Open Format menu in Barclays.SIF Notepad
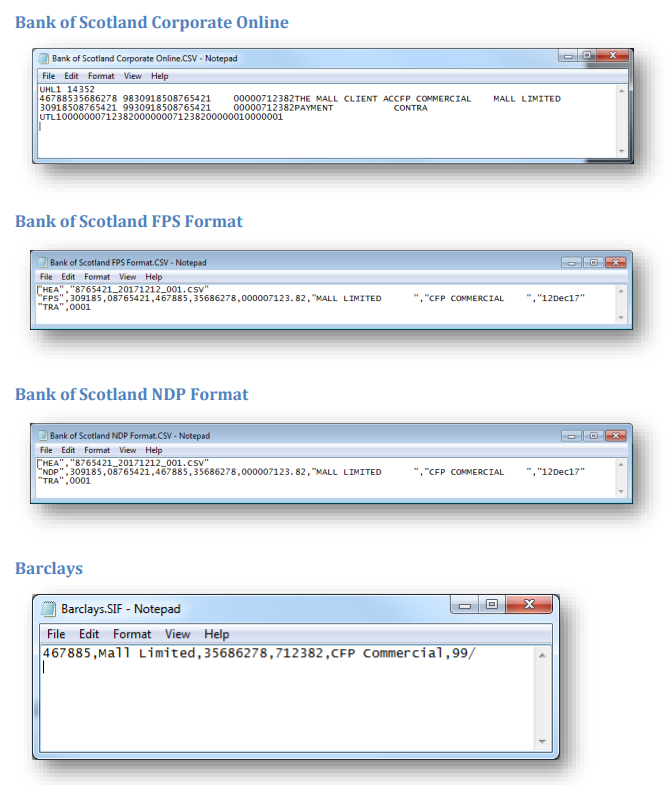This screenshot has height=785, width=666. coord(132,634)
